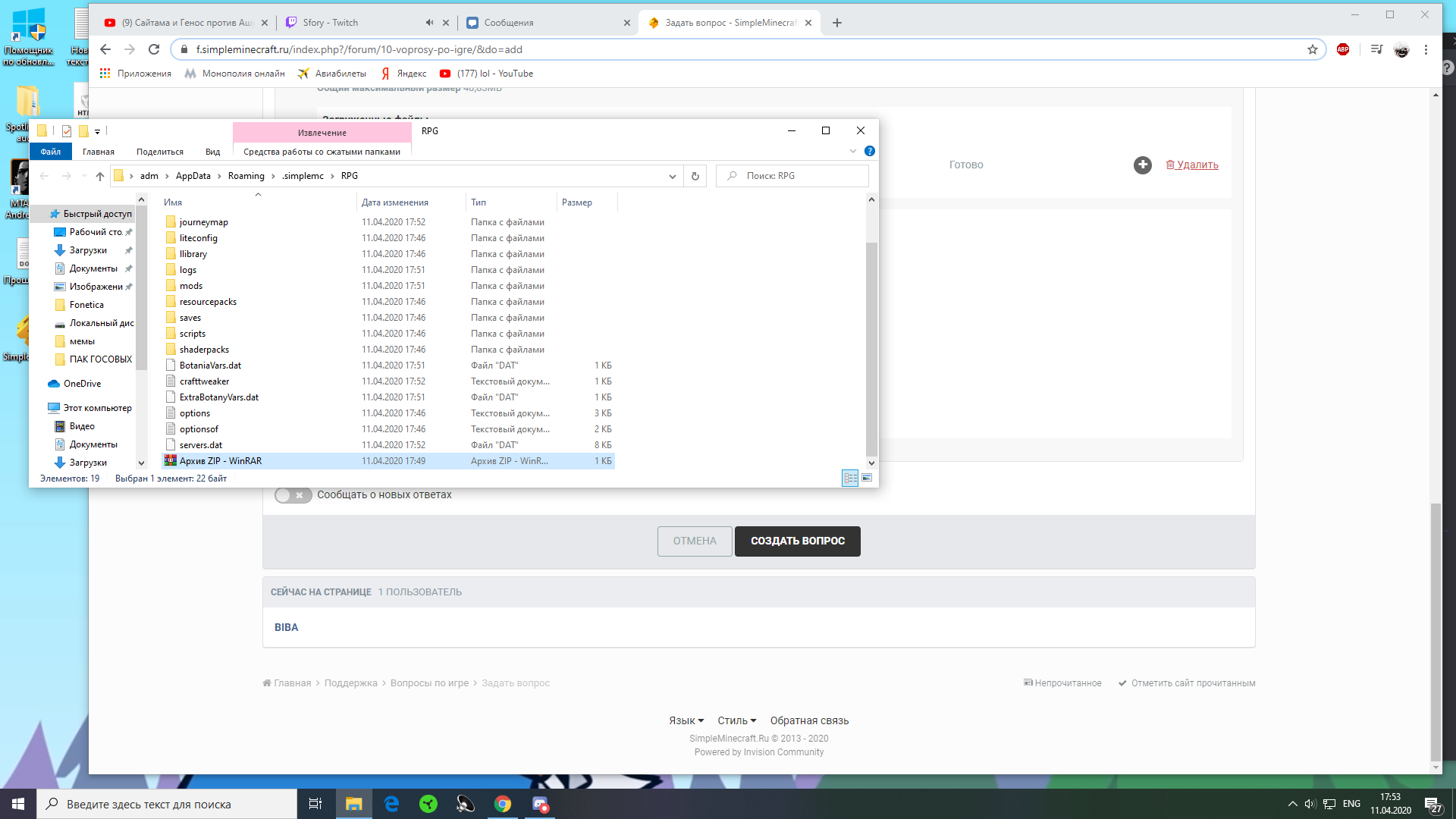Screen dimensions: 1456x819
Task: Select Этот компьютер in navigation pane
Action: click(x=97, y=408)
